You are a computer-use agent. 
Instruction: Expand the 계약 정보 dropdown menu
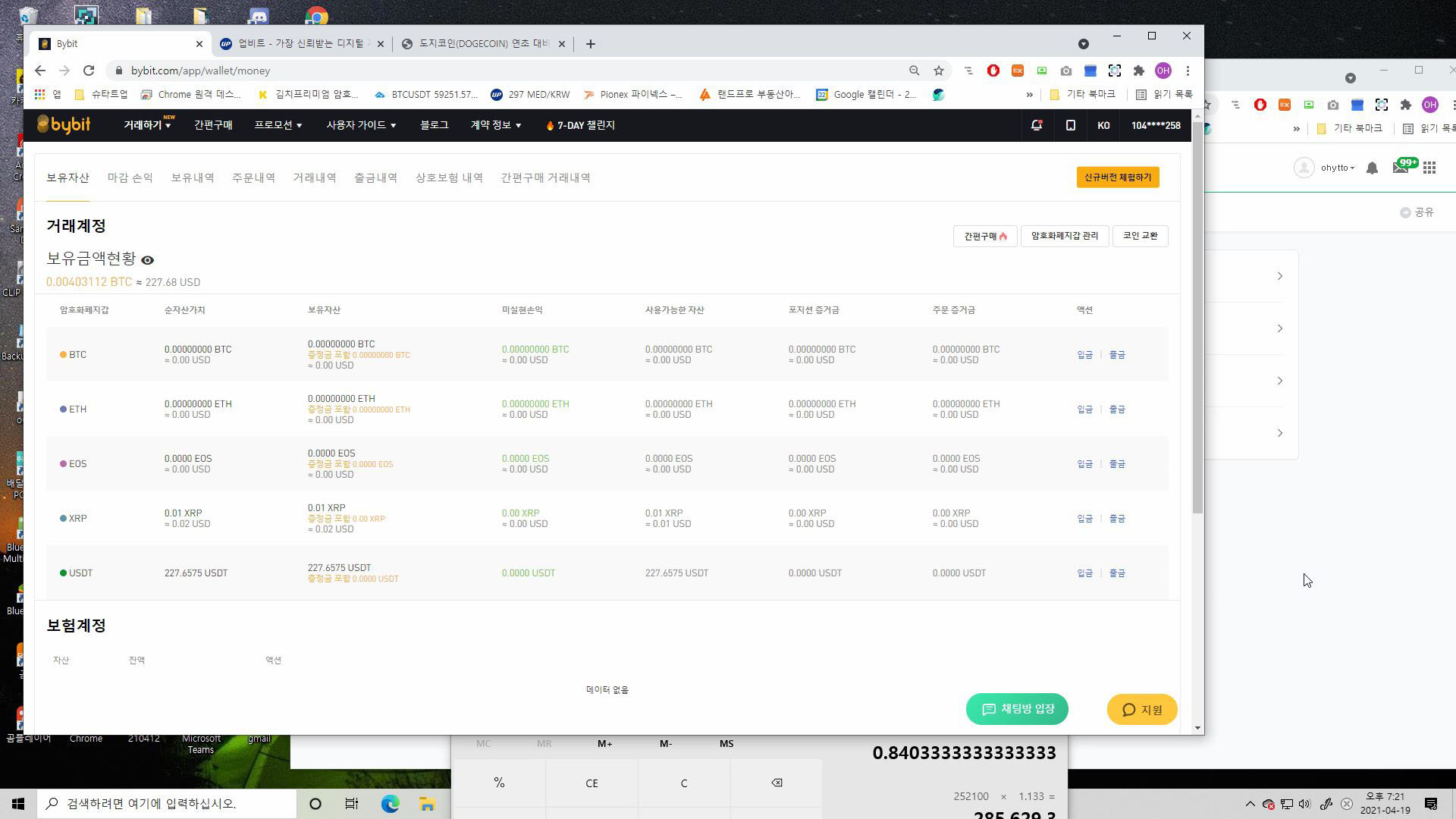point(495,125)
